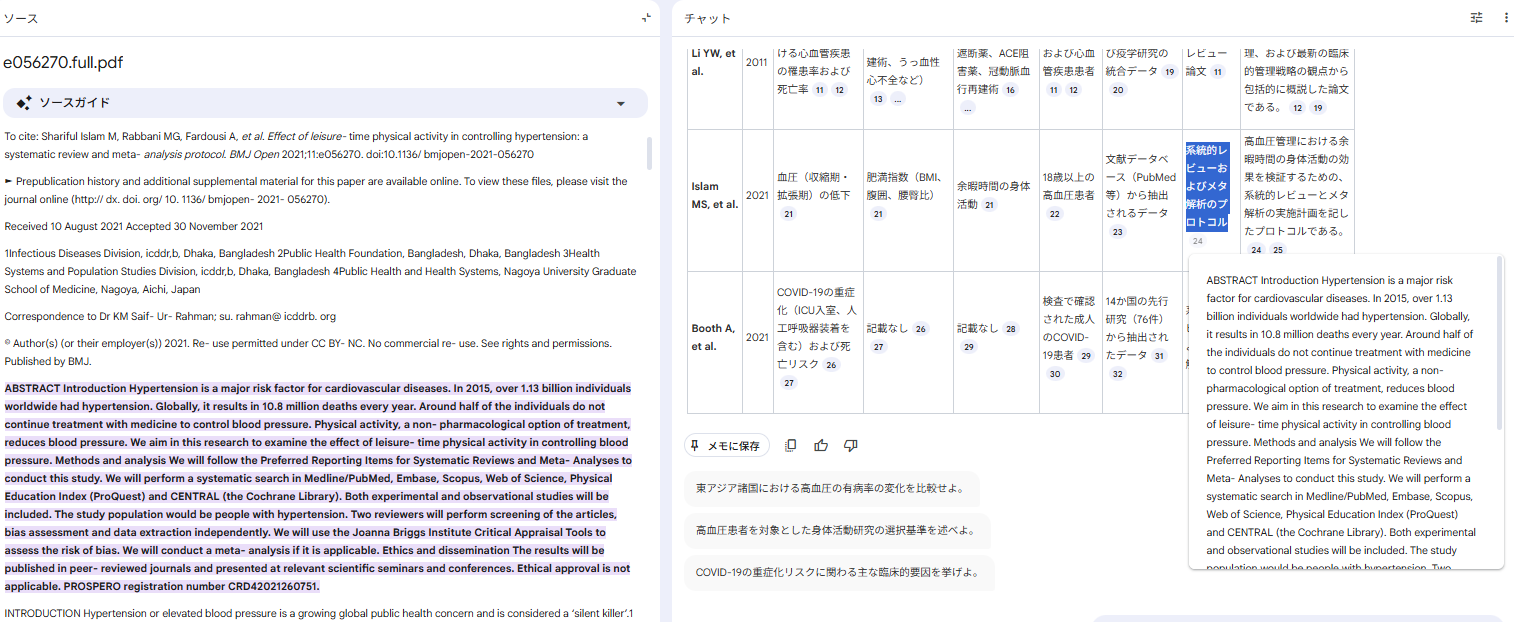The image size is (1514, 622).
Task: Select citation chip 24 below the highlighted text
Action: point(1197,241)
